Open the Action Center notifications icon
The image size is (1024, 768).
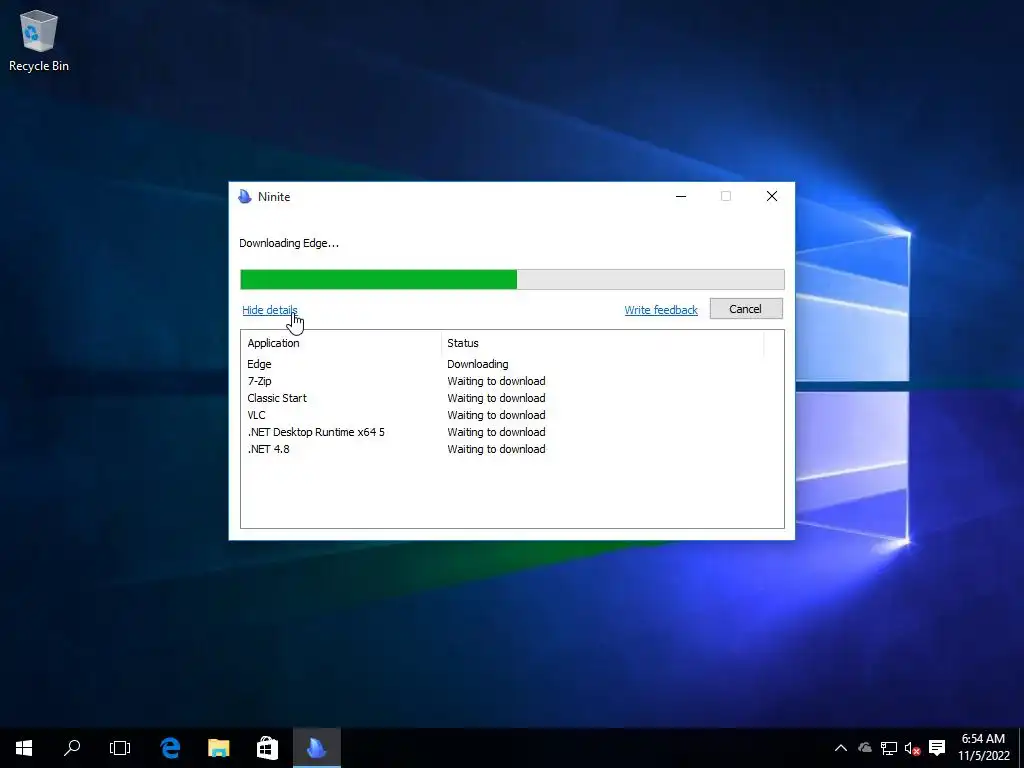(x=937, y=748)
